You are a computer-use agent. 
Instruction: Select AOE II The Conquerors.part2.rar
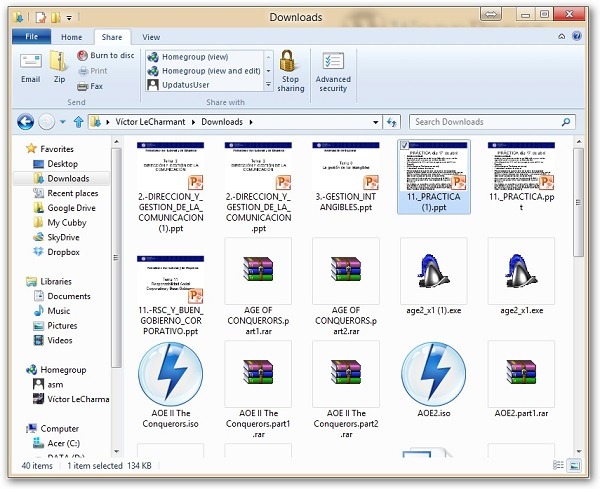click(346, 390)
